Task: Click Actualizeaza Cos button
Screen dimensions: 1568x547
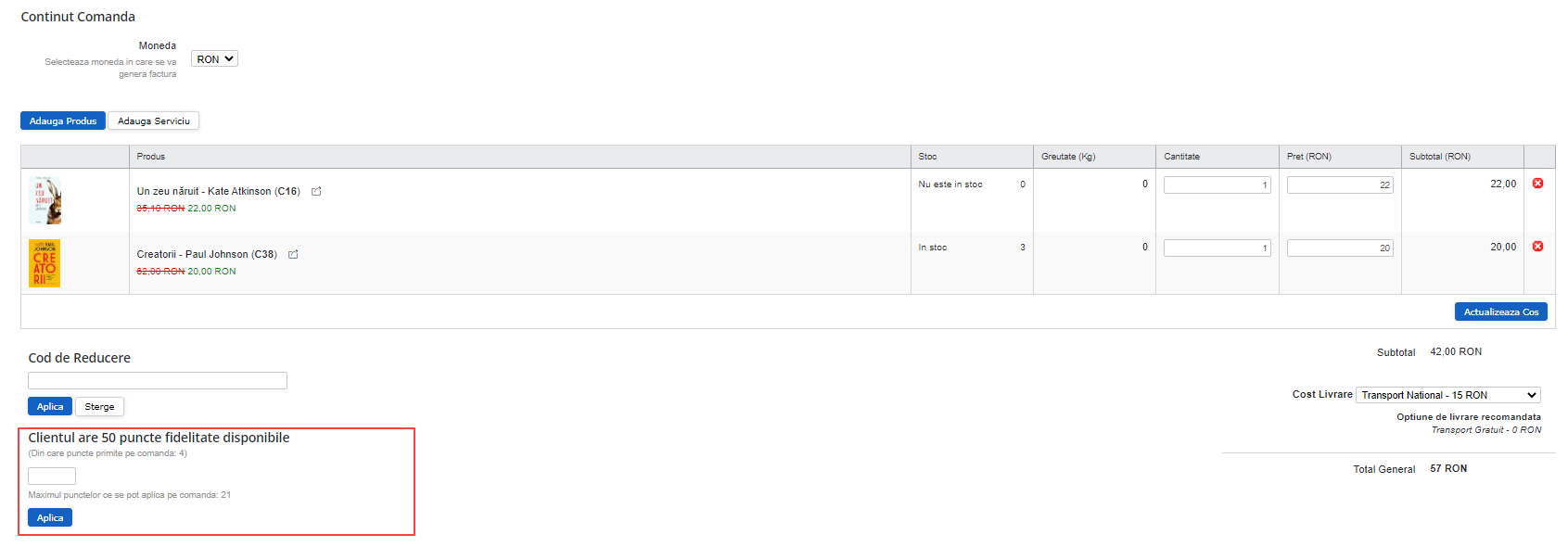Action: [x=1500, y=312]
